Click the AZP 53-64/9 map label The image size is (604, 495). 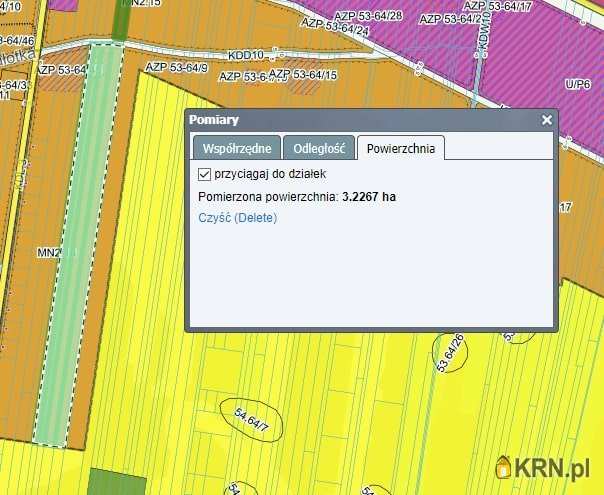(176, 67)
